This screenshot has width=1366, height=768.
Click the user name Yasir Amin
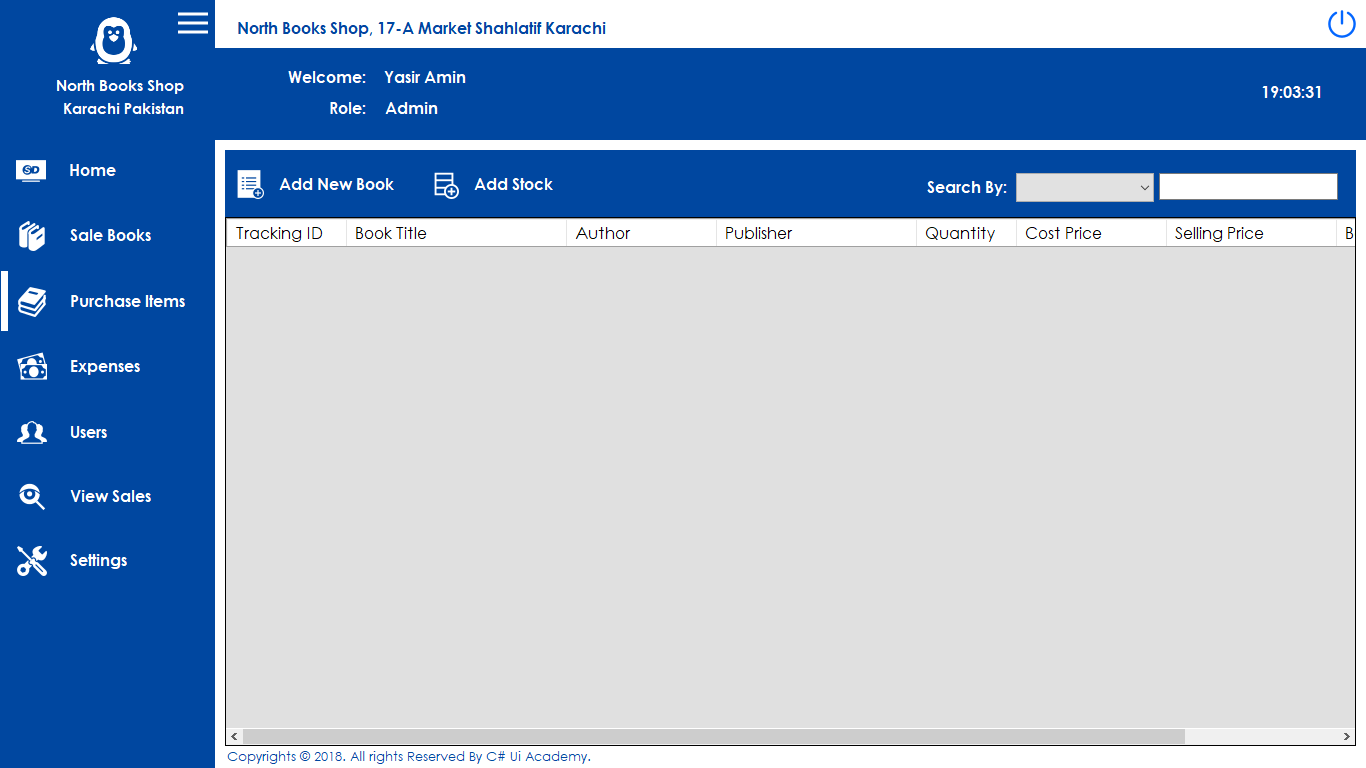click(x=425, y=77)
